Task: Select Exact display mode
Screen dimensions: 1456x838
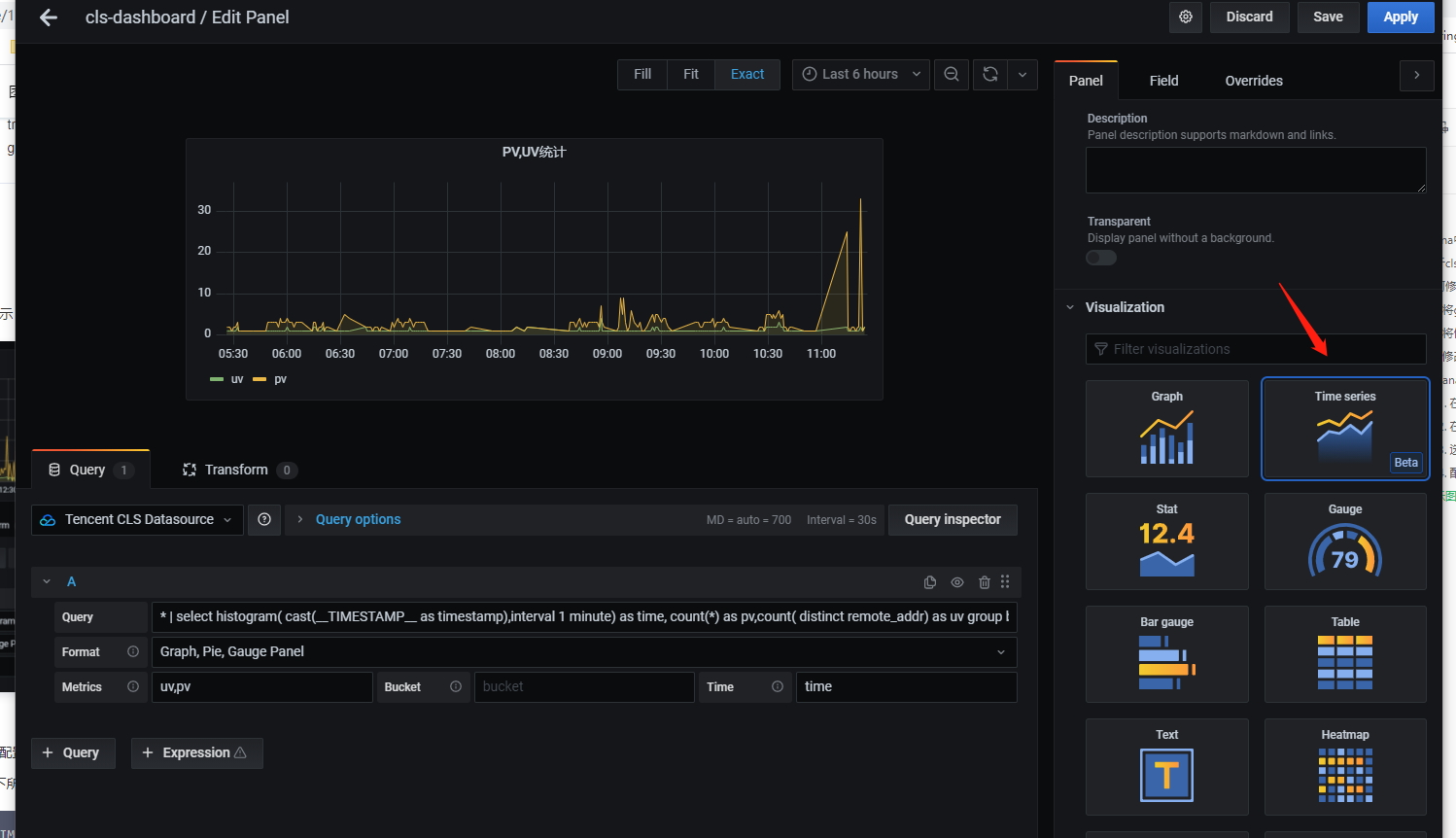Action: 747,74
